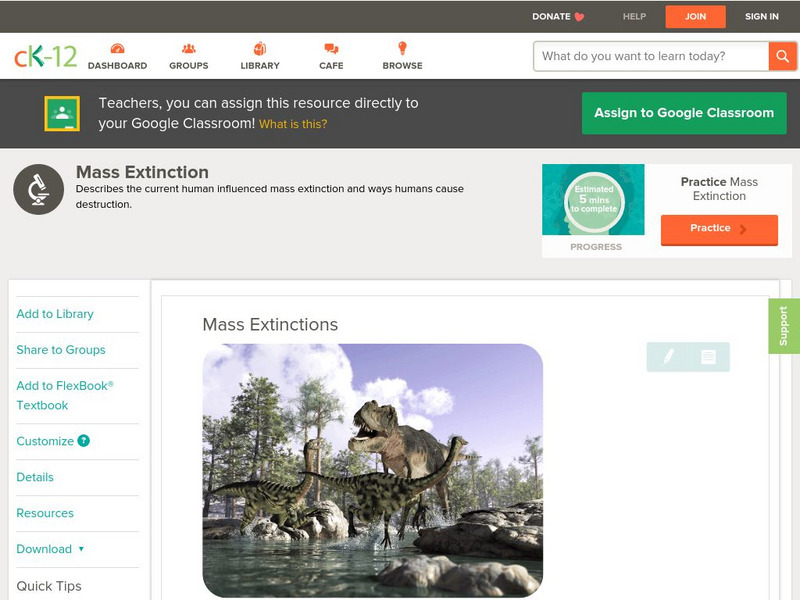
Task: Click the arrow inside Practice button
Action: pyautogui.click(x=743, y=229)
